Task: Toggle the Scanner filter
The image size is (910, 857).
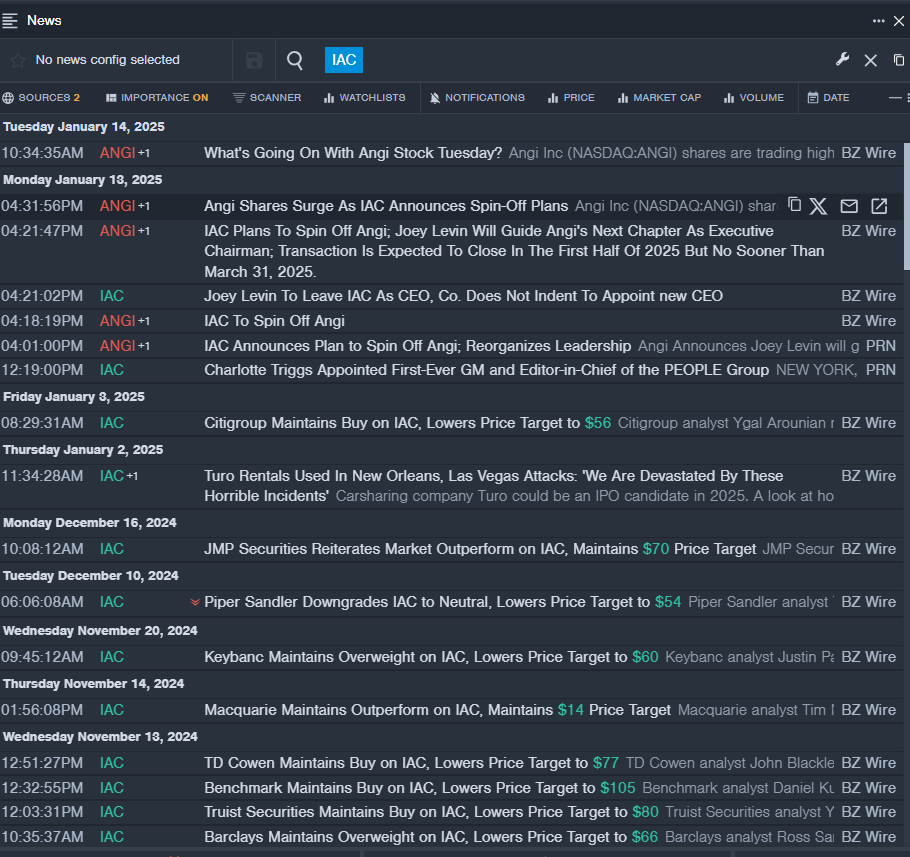Action: pos(266,98)
